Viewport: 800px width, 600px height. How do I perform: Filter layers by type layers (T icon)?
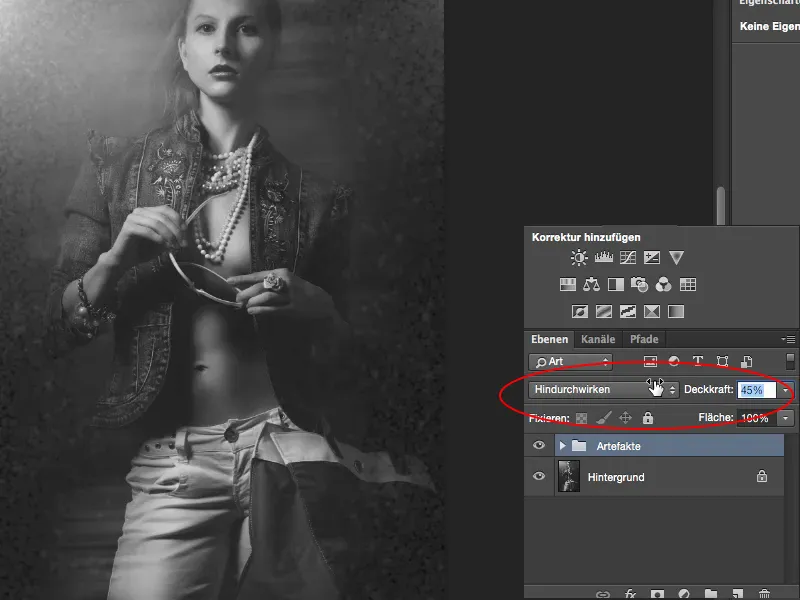(x=698, y=361)
